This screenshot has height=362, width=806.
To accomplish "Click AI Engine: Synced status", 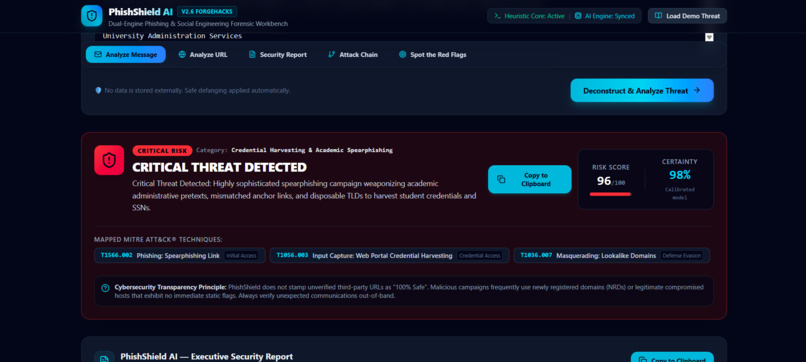I will [604, 16].
